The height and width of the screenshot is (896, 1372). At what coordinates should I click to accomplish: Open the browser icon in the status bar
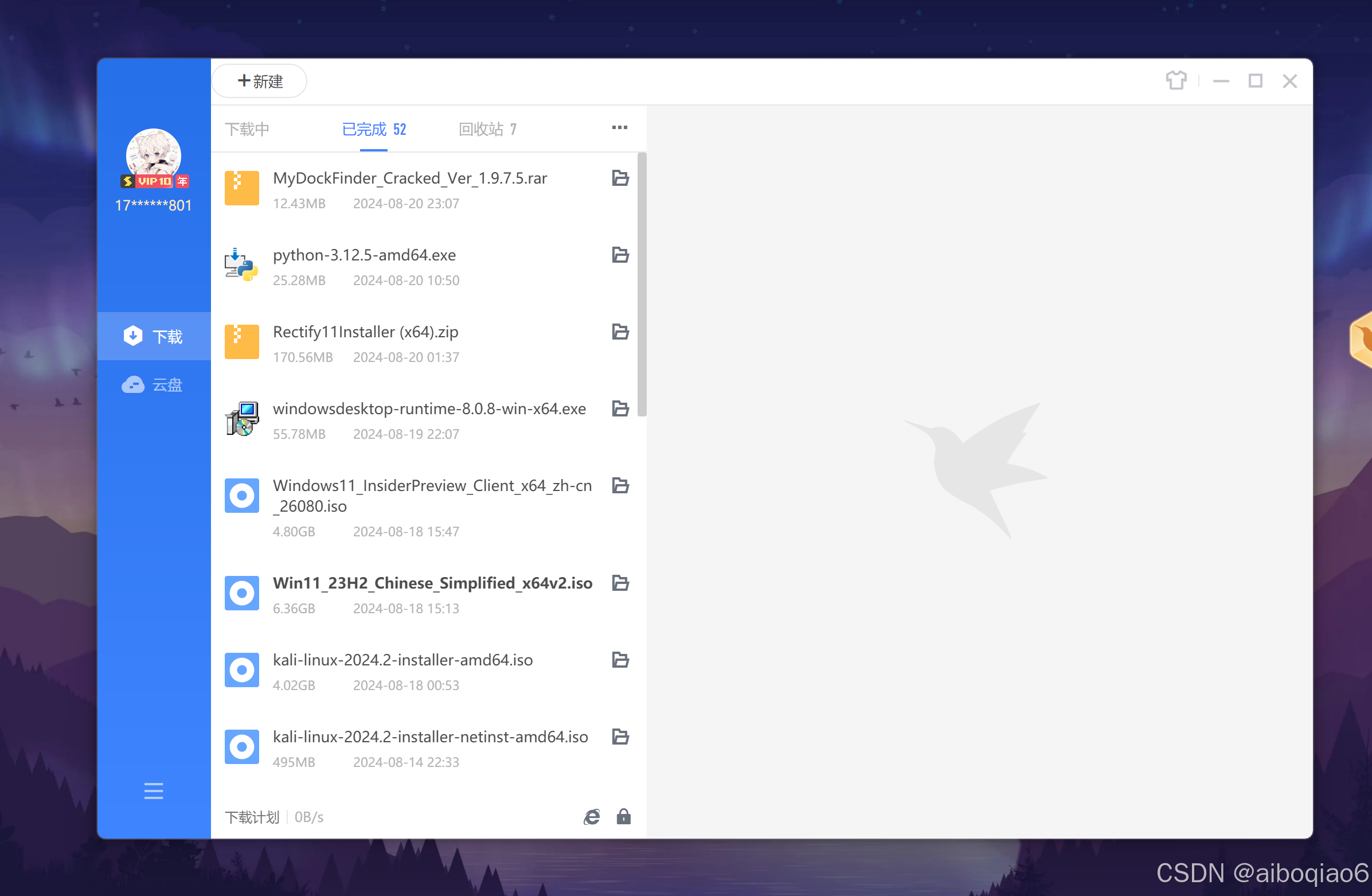tap(592, 817)
